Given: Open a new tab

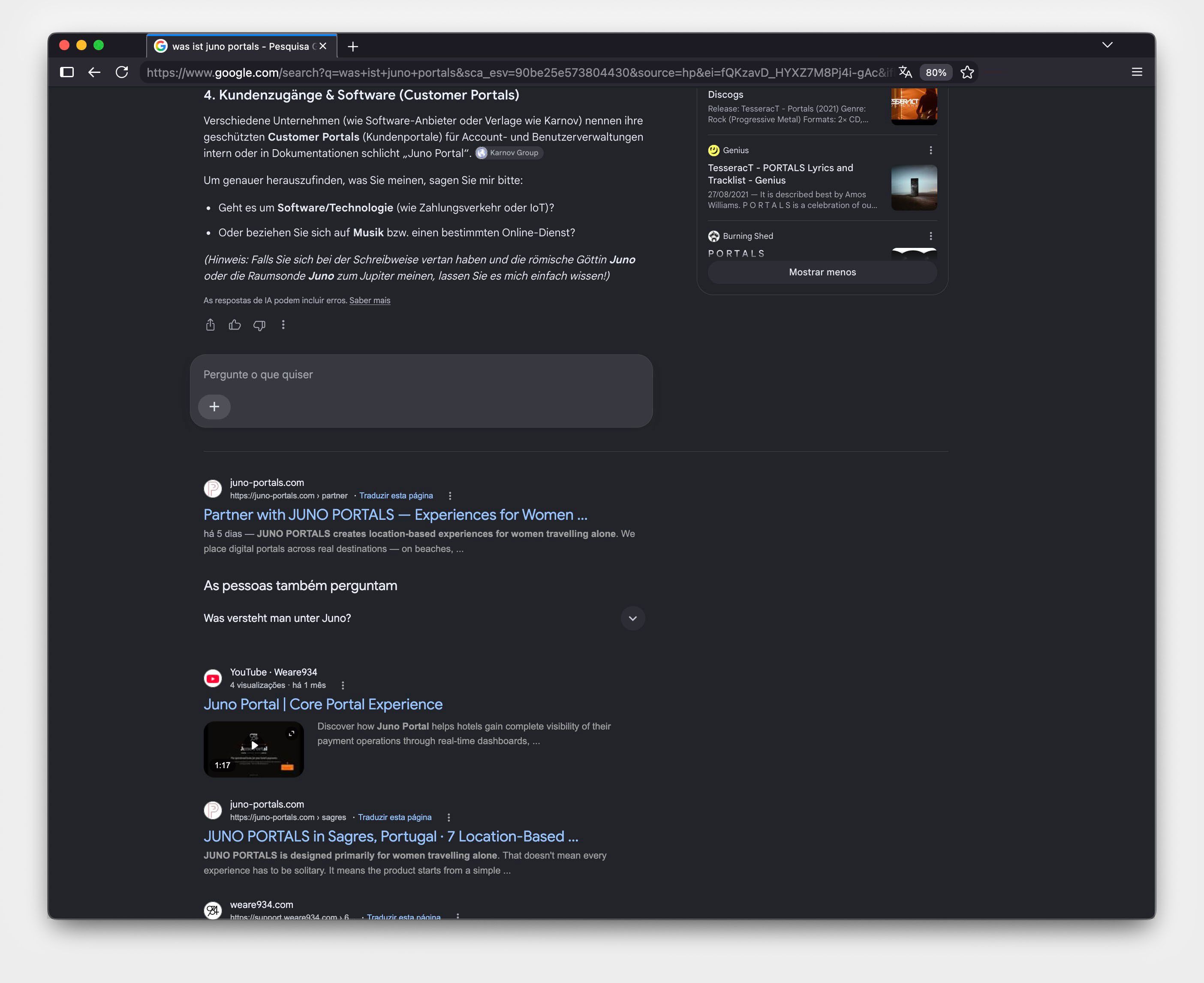Looking at the screenshot, I should [x=353, y=46].
